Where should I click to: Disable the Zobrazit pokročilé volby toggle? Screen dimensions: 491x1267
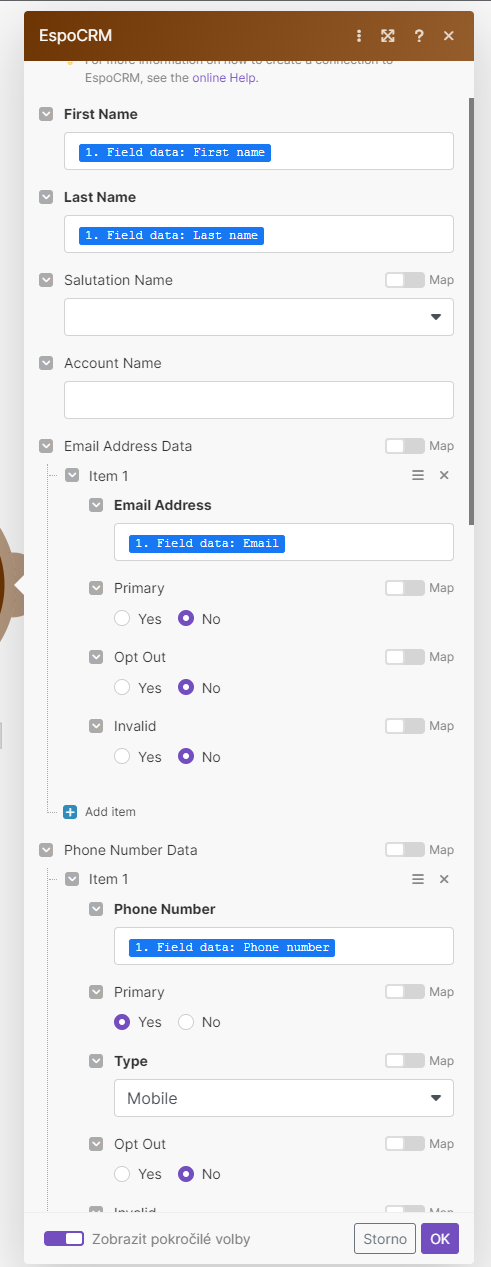coord(64,1239)
